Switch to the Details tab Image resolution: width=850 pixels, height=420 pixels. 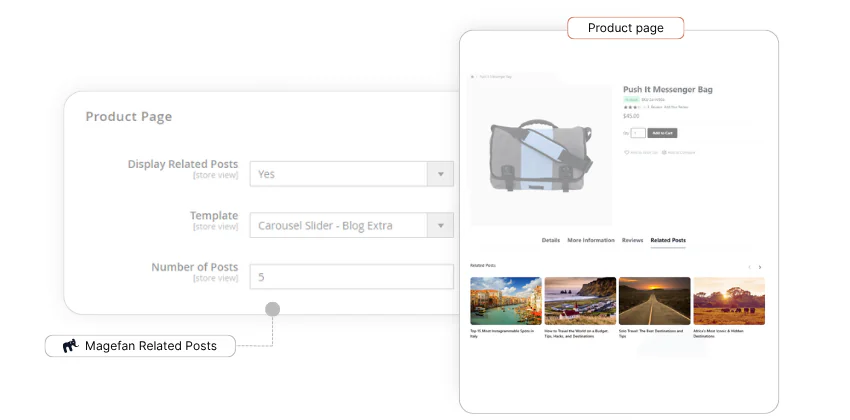(551, 240)
